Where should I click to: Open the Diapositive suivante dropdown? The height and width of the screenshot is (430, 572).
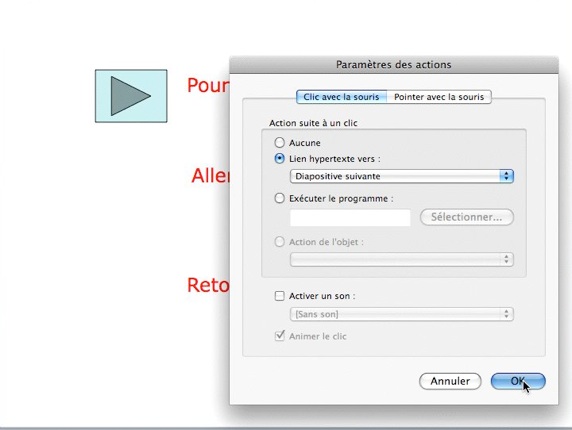(402, 177)
